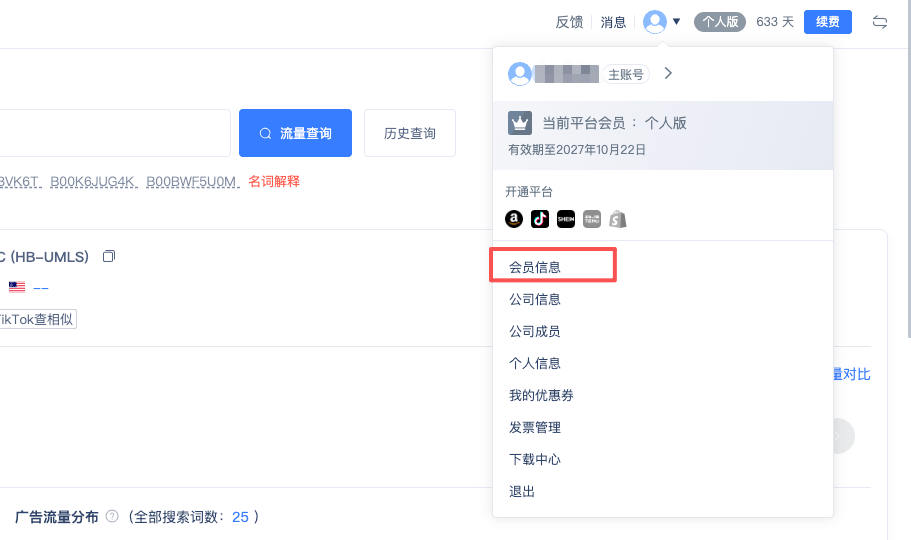Click the copy icon beside HB-UMLS title
Screen dimensions: 911x540
tap(109, 257)
